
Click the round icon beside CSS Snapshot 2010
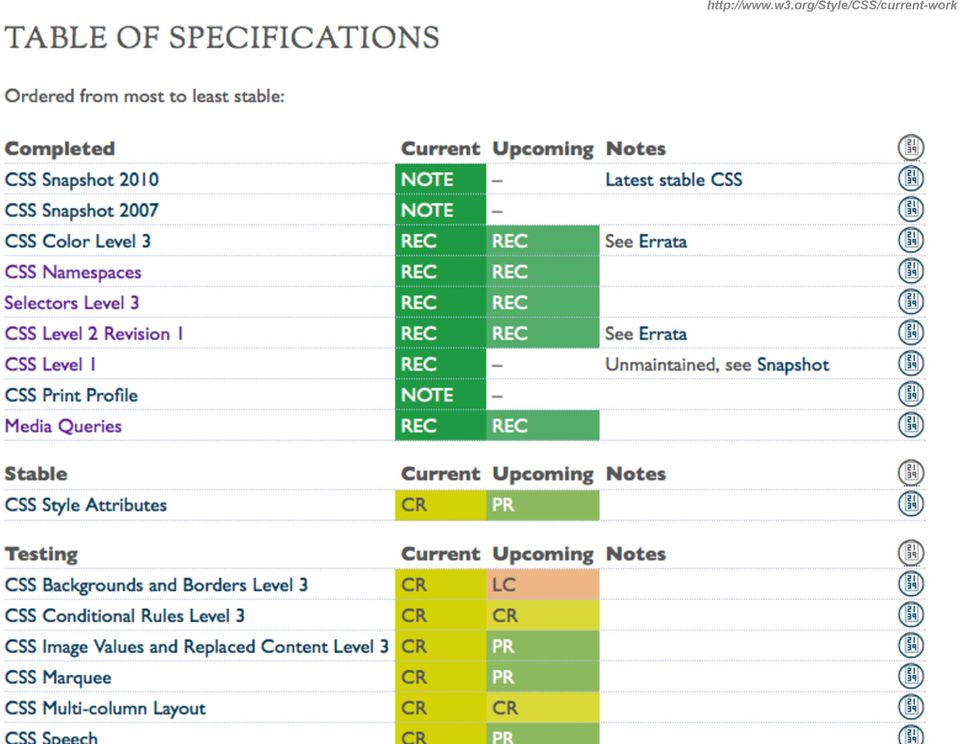pos(911,178)
